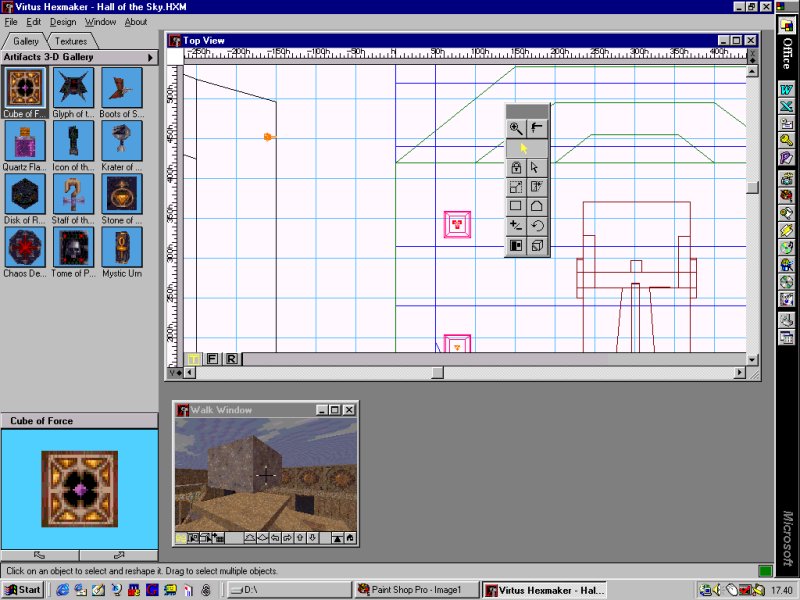Click the yellow highlighted icon in Walk Window toolbar
The height and width of the screenshot is (600, 800).
coord(181,538)
